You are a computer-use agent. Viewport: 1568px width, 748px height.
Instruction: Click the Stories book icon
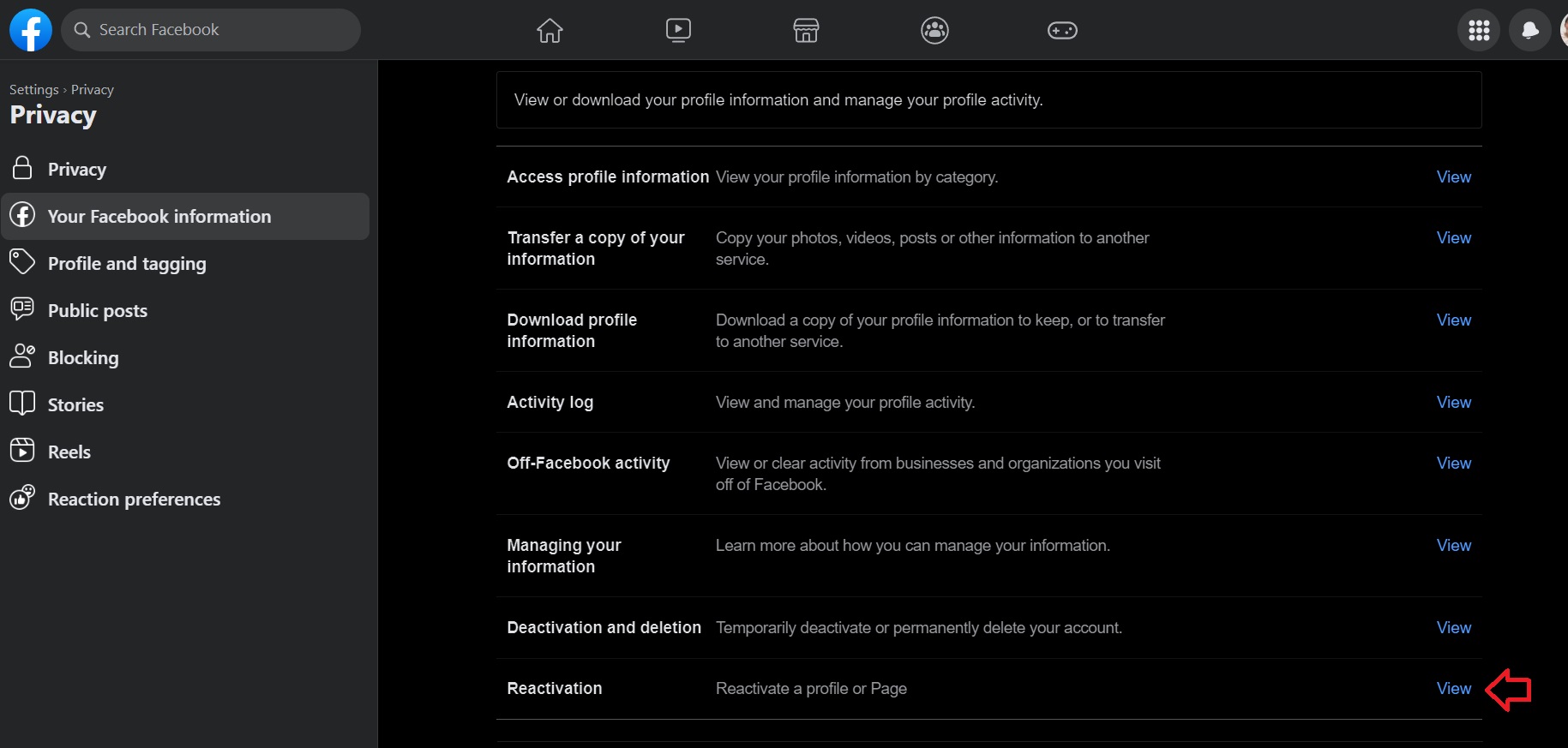pyautogui.click(x=22, y=403)
